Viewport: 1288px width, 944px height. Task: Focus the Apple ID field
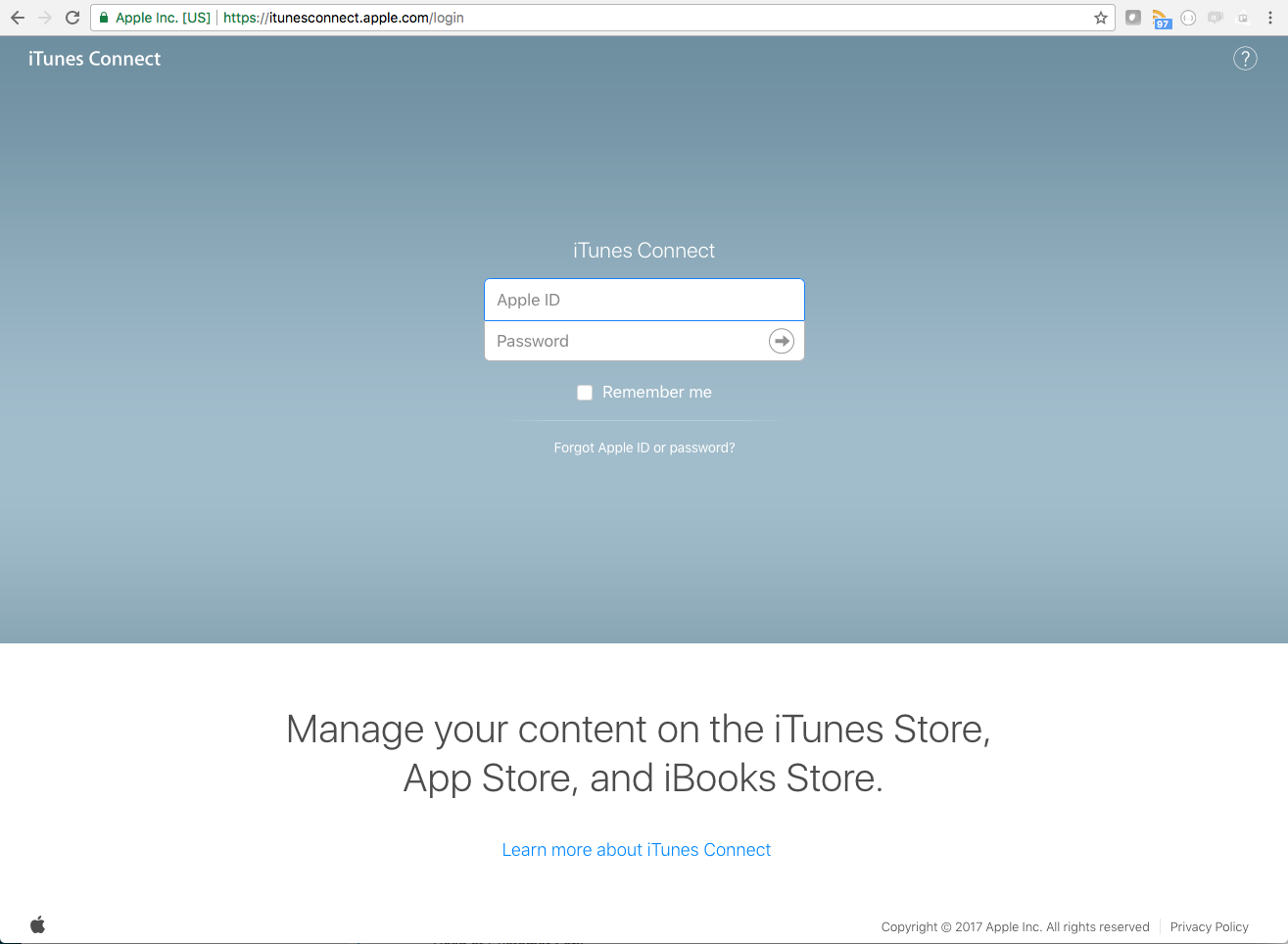point(644,300)
